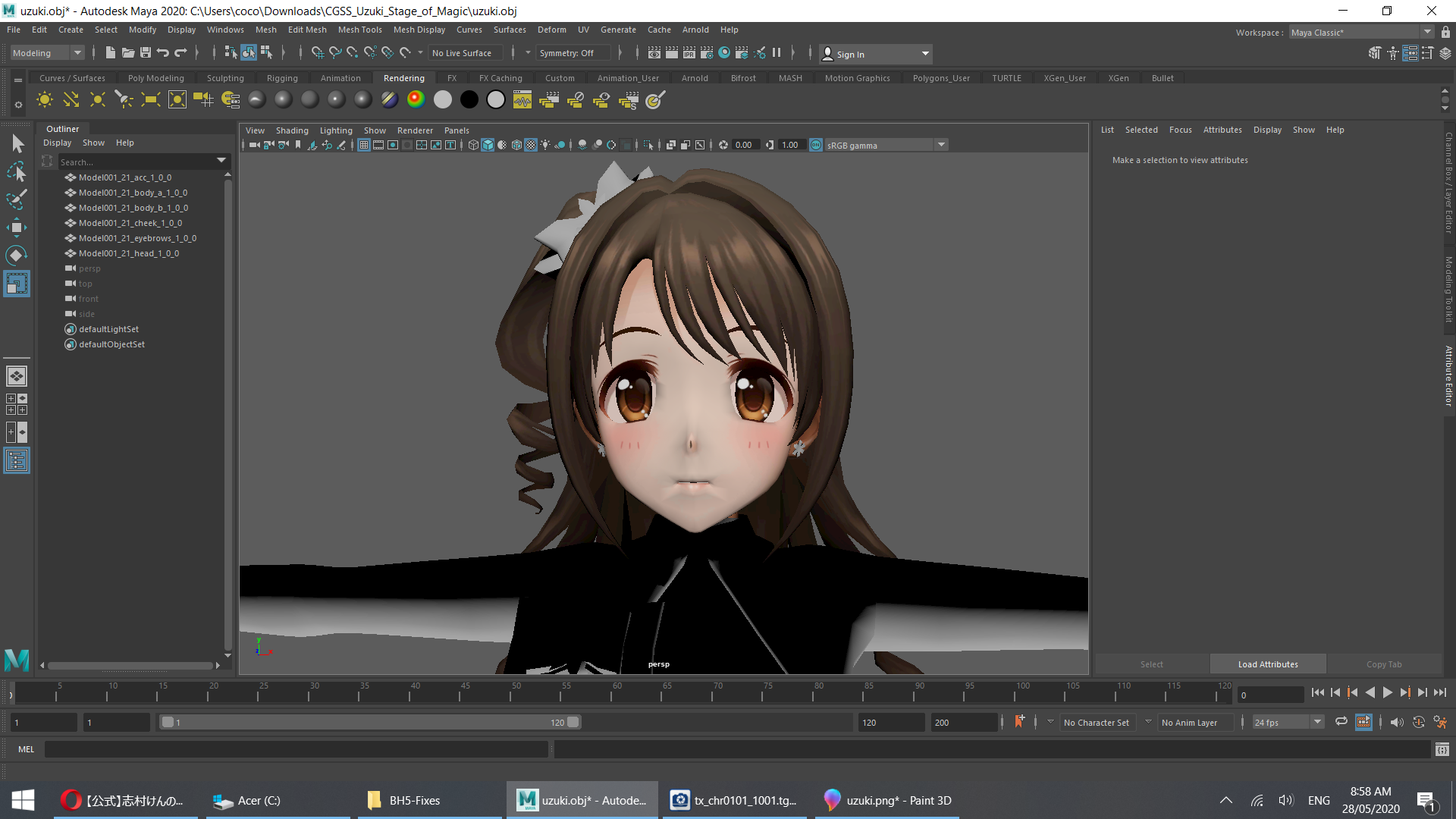Click the Outliner horizontal scrollbar
This screenshot has height=819, width=1456.
[130, 666]
